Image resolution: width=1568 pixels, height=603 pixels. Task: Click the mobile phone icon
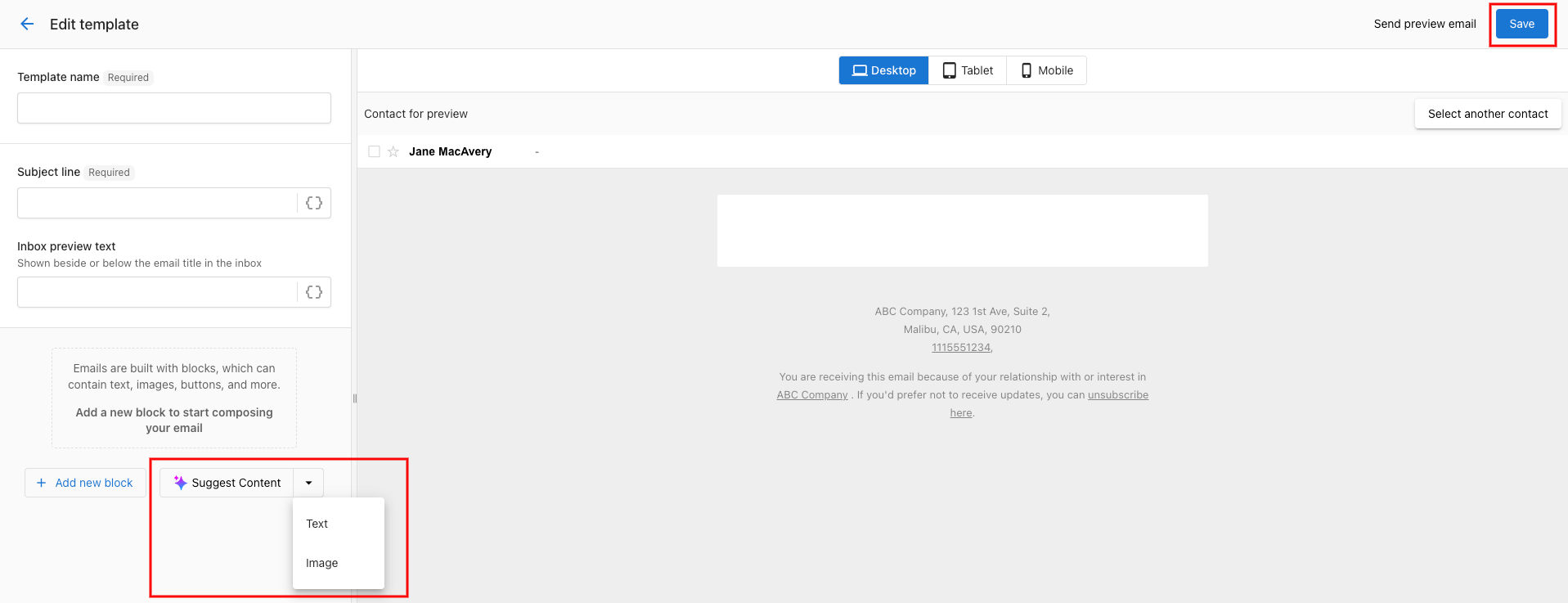pyautogui.click(x=1027, y=70)
